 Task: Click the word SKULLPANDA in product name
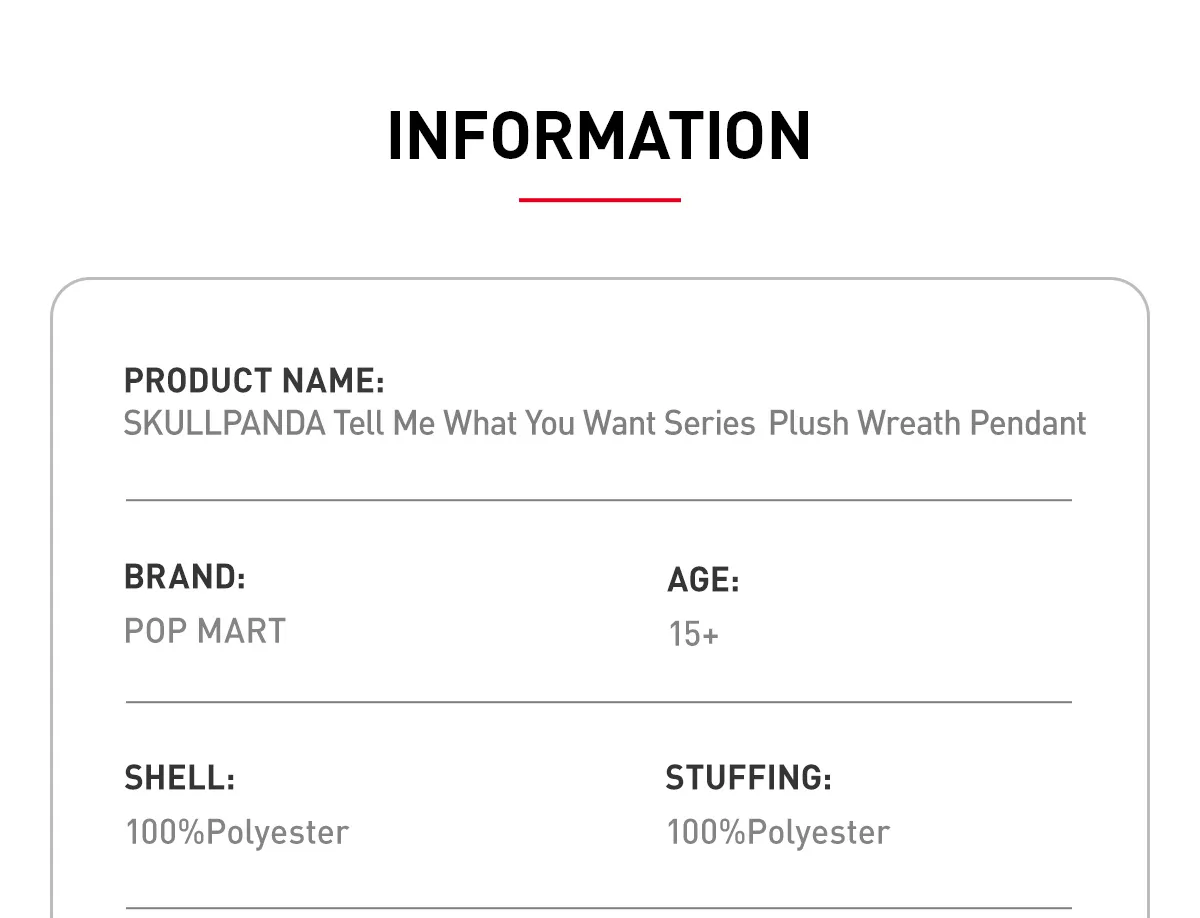pyautogui.click(x=225, y=423)
